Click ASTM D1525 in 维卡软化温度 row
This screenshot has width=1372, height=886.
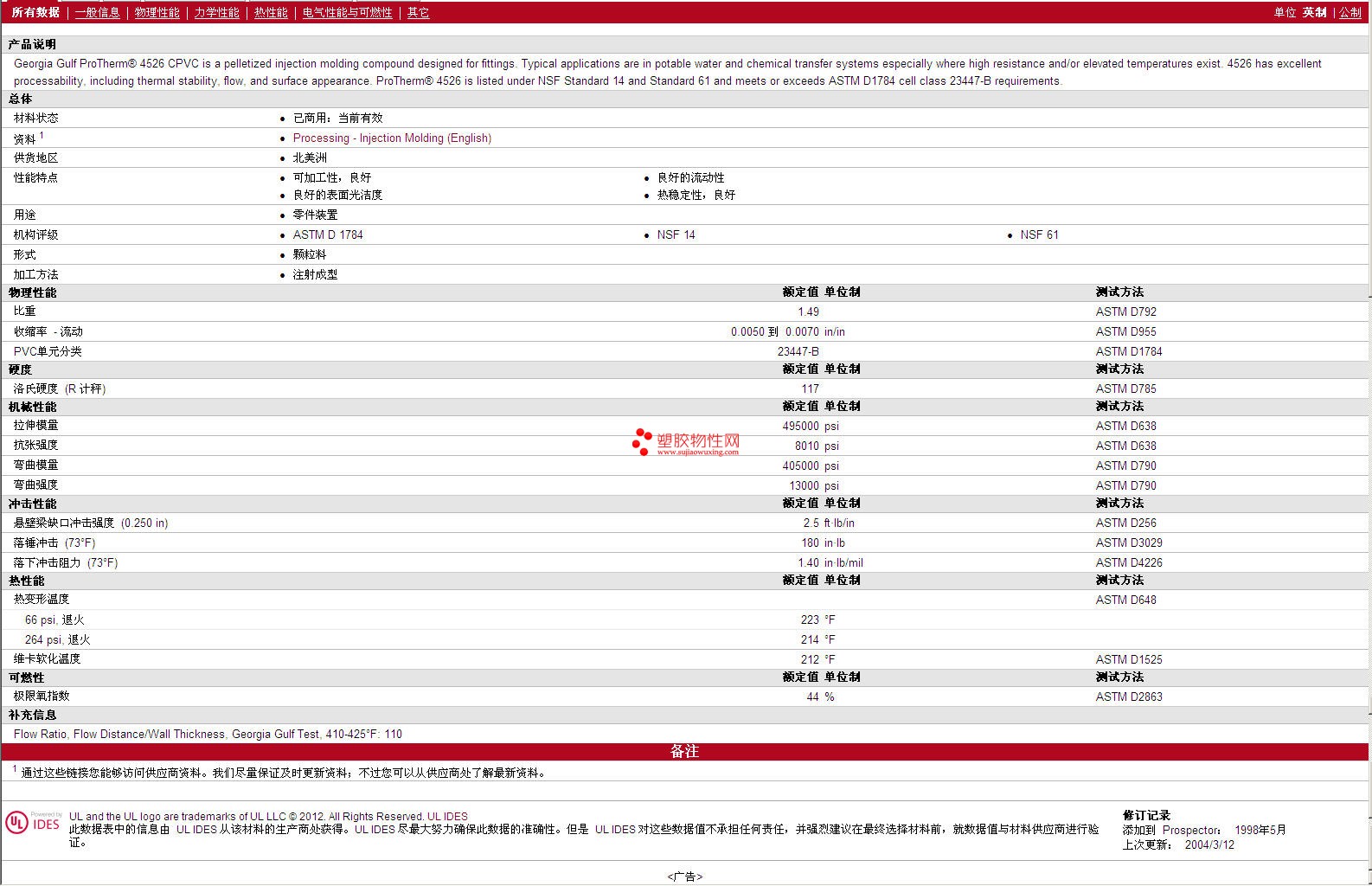click(1129, 659)
